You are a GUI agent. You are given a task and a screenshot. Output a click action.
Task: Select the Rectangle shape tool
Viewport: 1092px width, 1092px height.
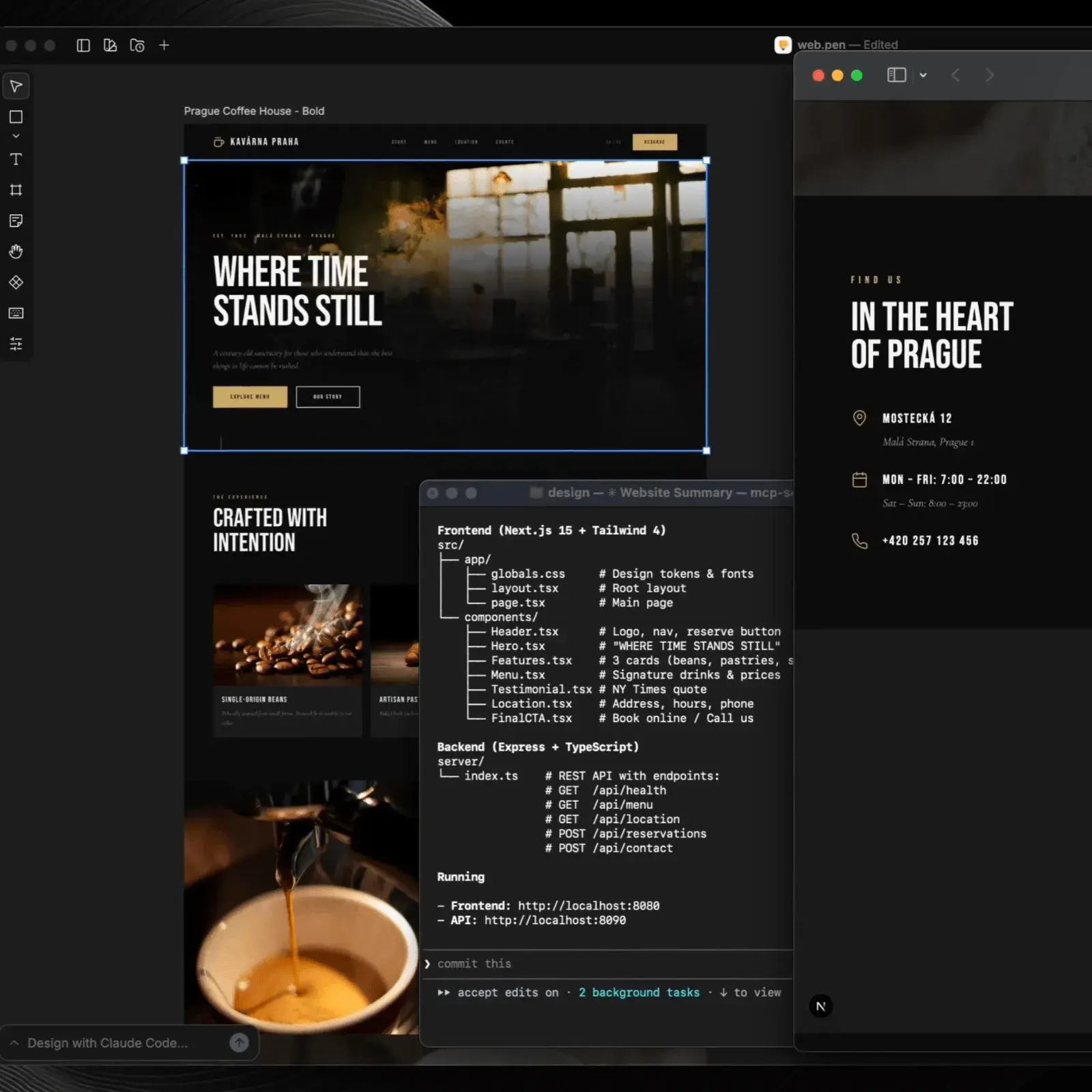[x=16, y=117]
